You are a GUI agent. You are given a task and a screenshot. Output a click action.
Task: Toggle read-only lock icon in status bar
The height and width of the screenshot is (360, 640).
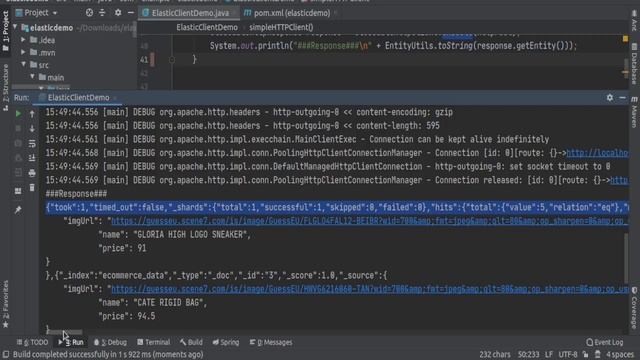click(x=586, y=355)
